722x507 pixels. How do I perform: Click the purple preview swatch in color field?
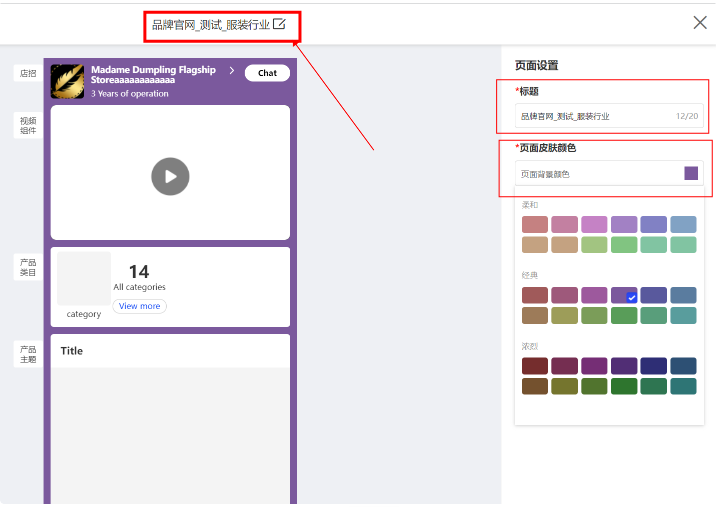[691, 173]
